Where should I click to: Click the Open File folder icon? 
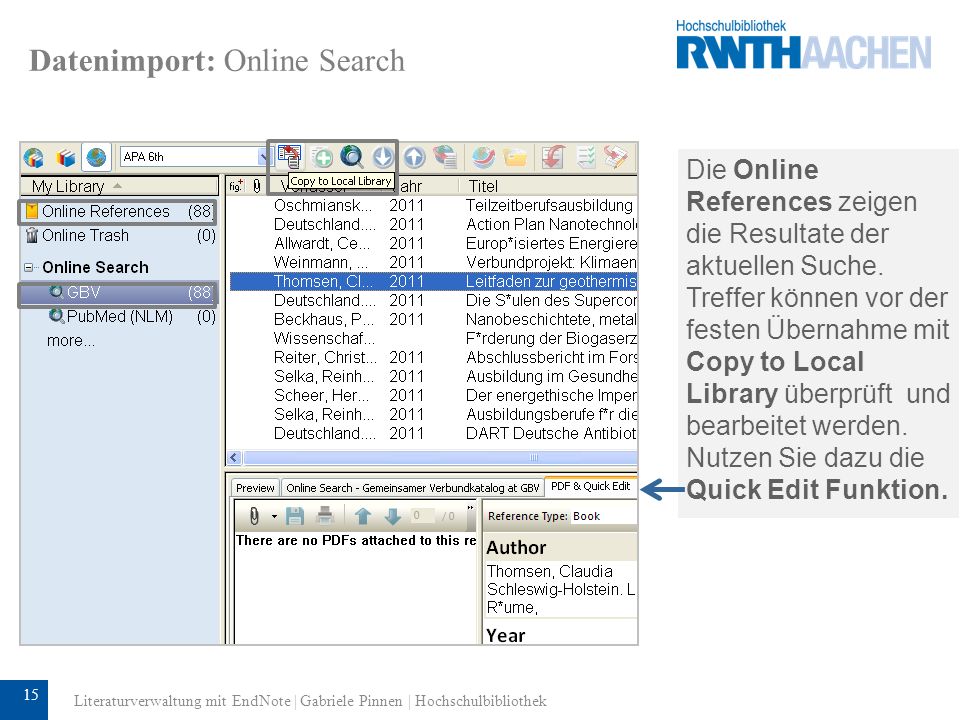(x=515, y=157)
